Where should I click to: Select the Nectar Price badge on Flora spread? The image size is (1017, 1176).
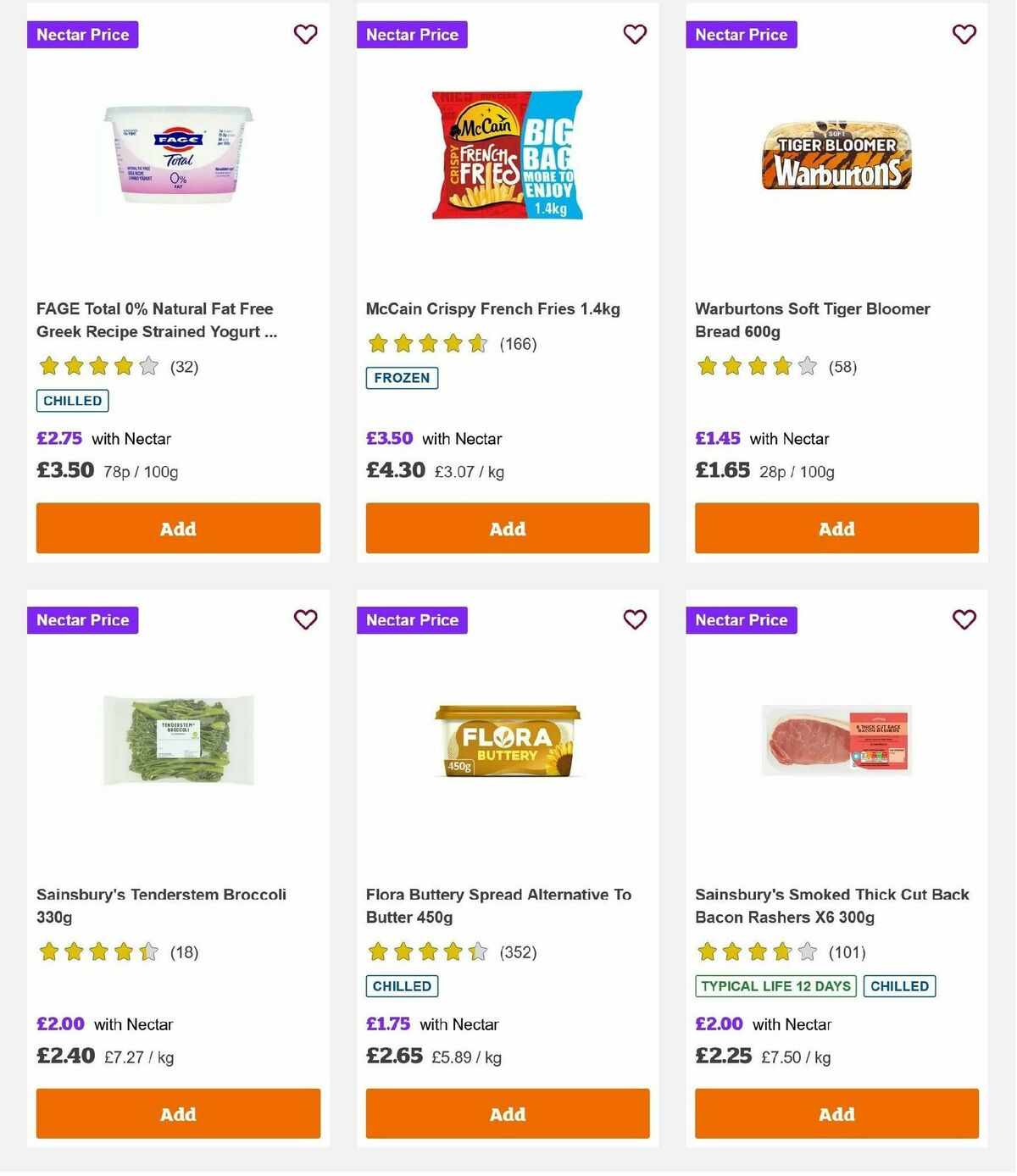pyautogui.click(x=413, y=620)
